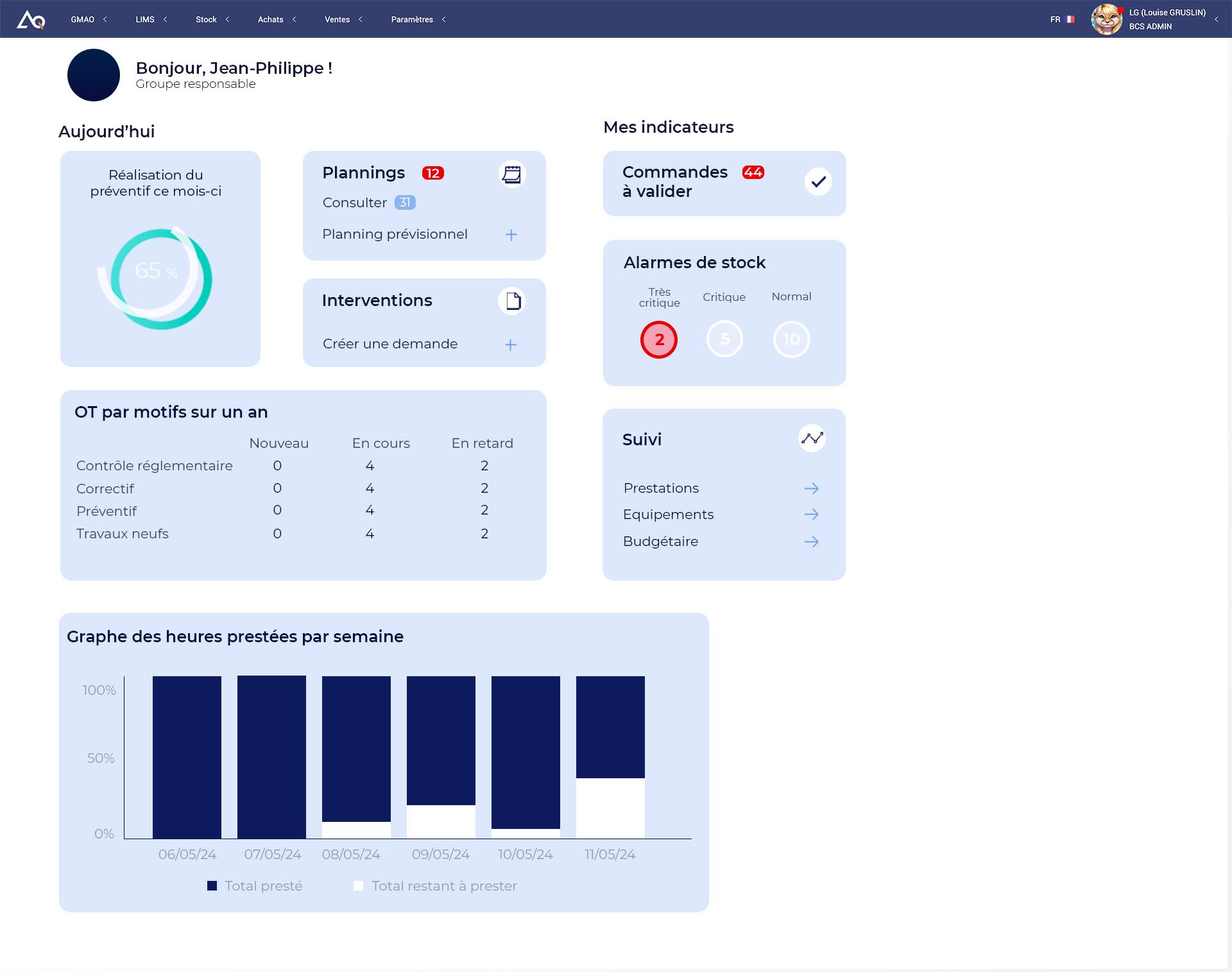Click the app logo in top-left corner
1232x972 pixels.
pyautogui.click(x=30, y=20)
